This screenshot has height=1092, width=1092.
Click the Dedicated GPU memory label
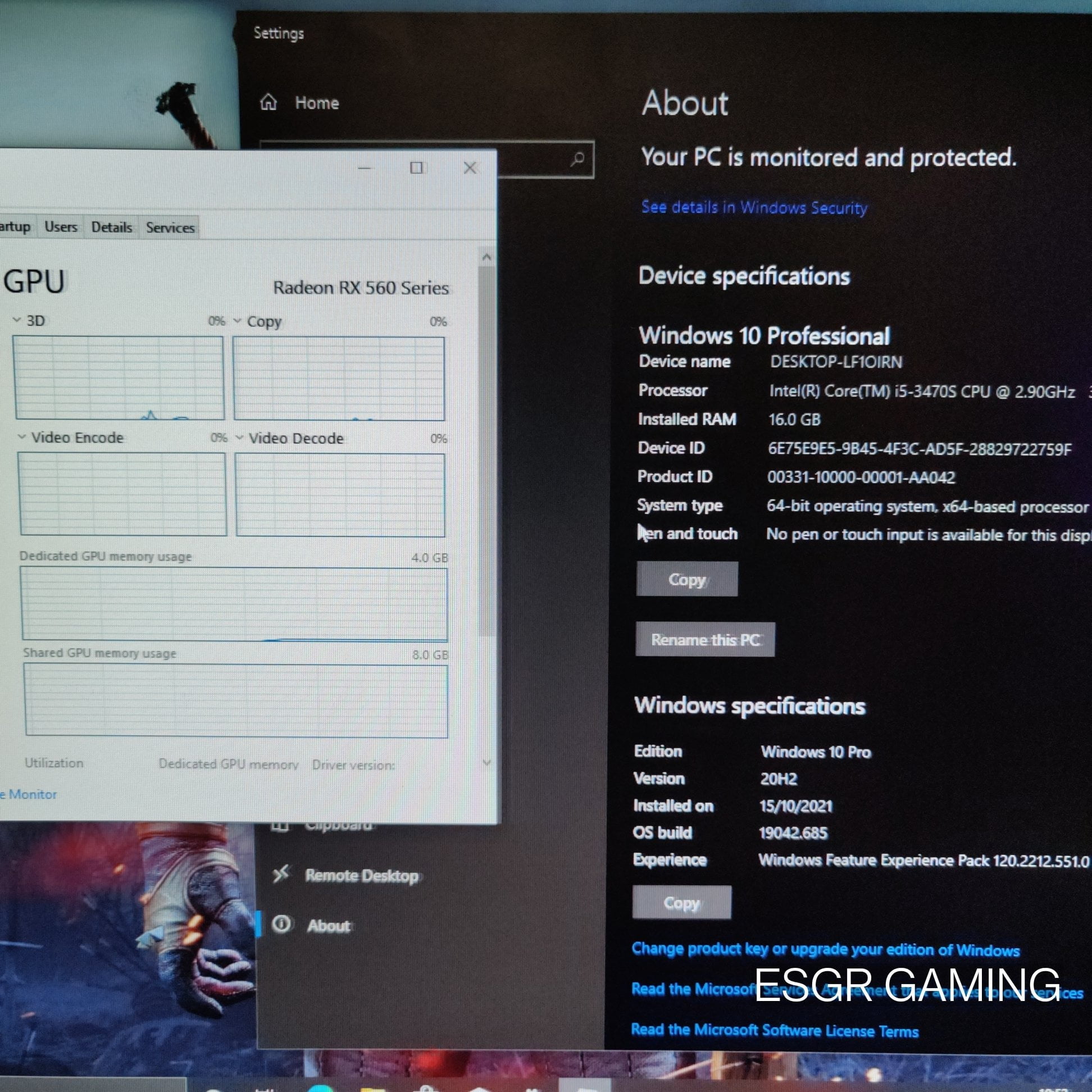(229, 764)
